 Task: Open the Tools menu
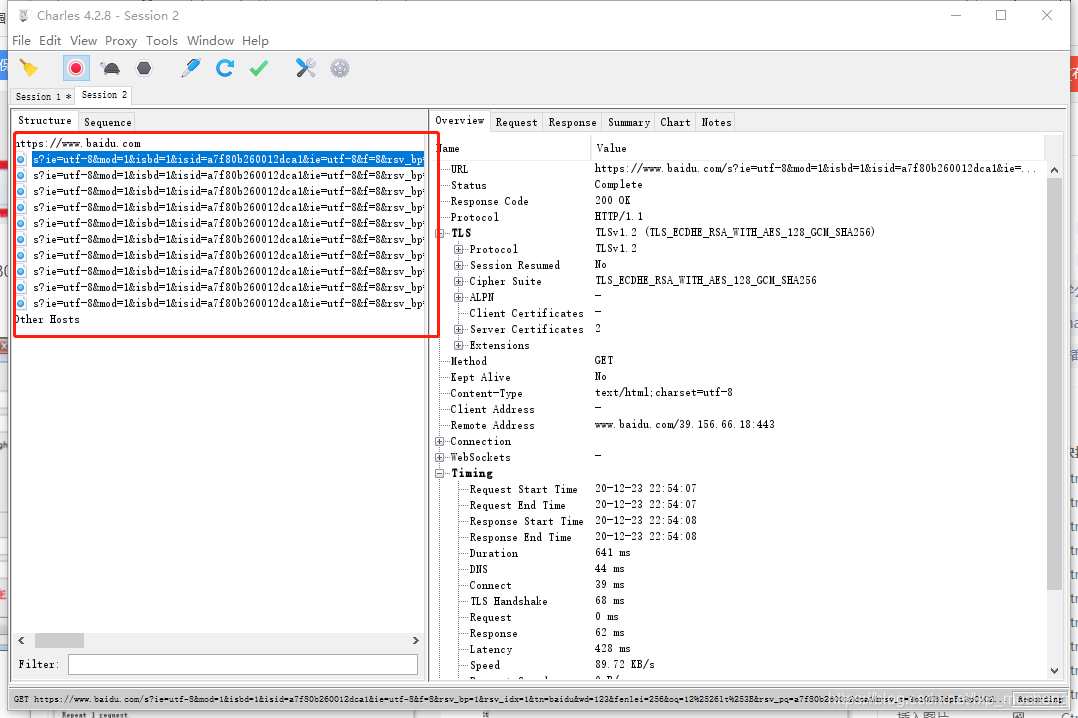point(162,41)
